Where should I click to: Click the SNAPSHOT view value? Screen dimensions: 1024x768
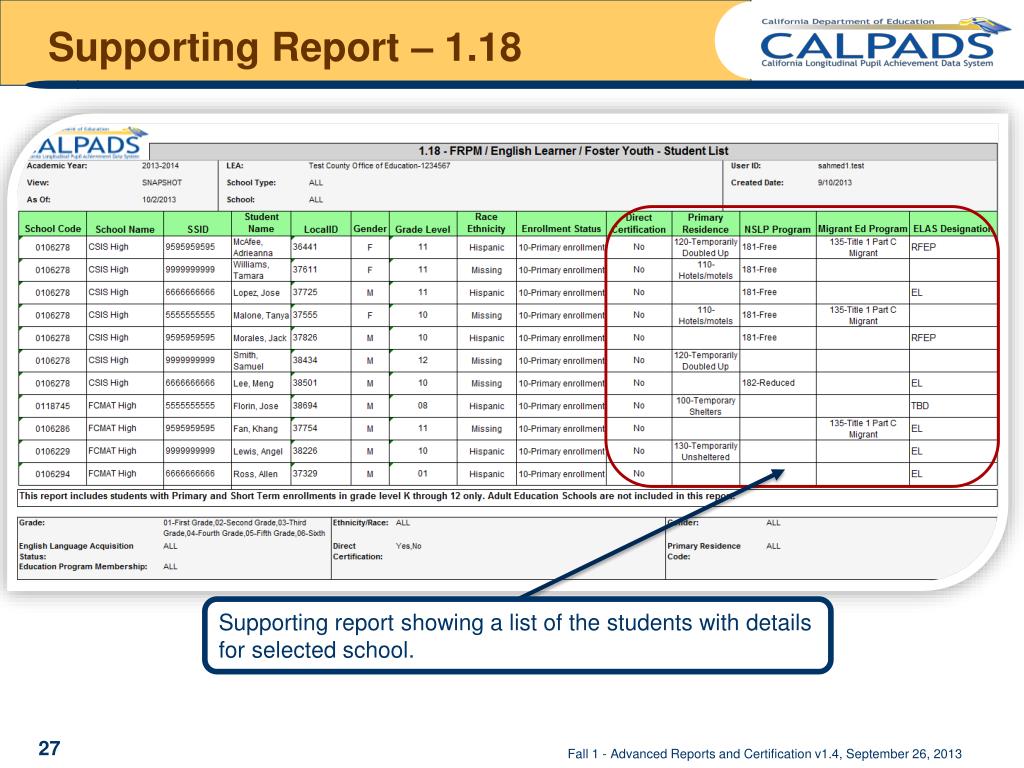pos(161,183)
